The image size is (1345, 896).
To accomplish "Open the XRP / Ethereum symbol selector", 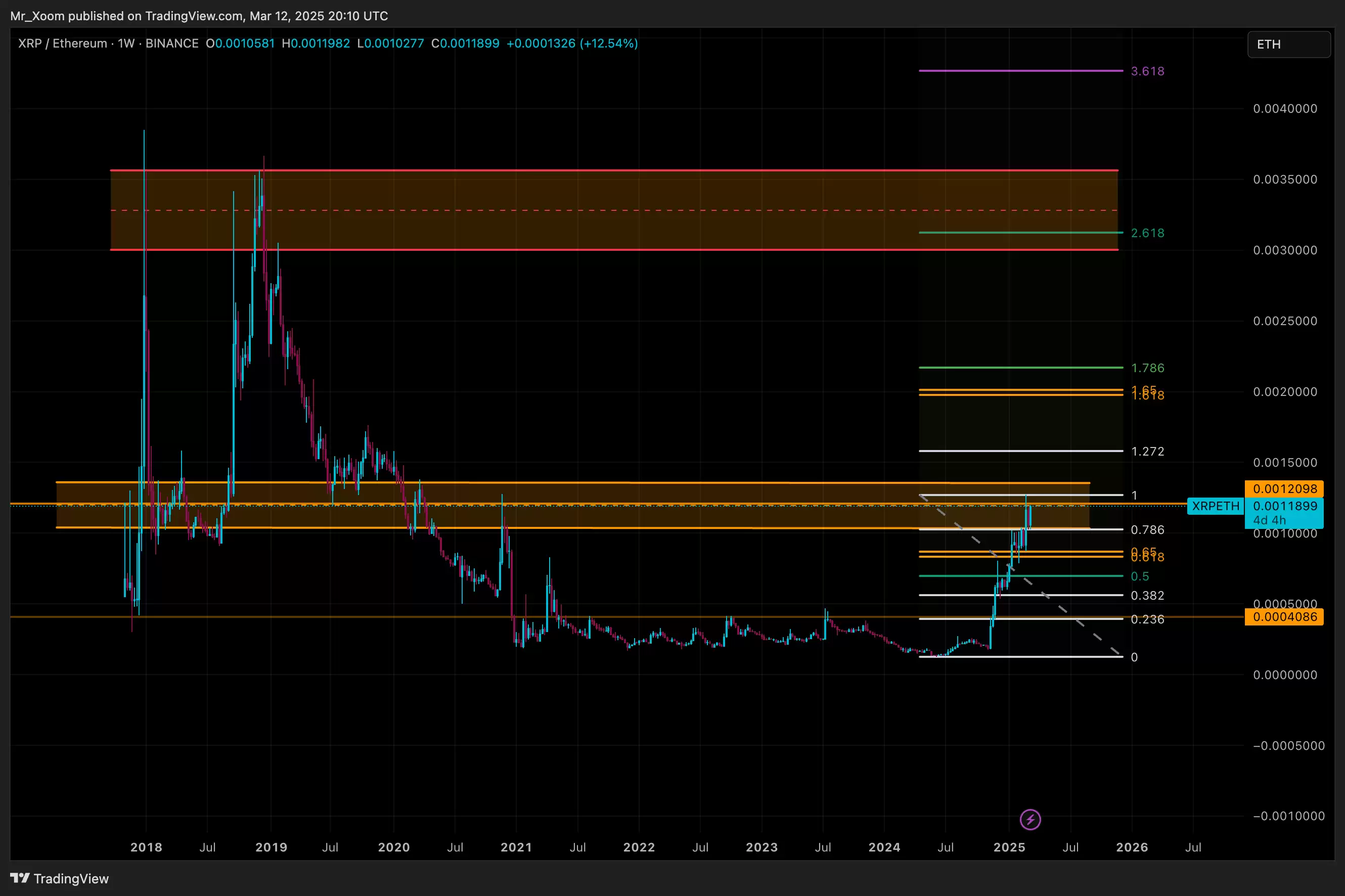I will pos(63,43).
